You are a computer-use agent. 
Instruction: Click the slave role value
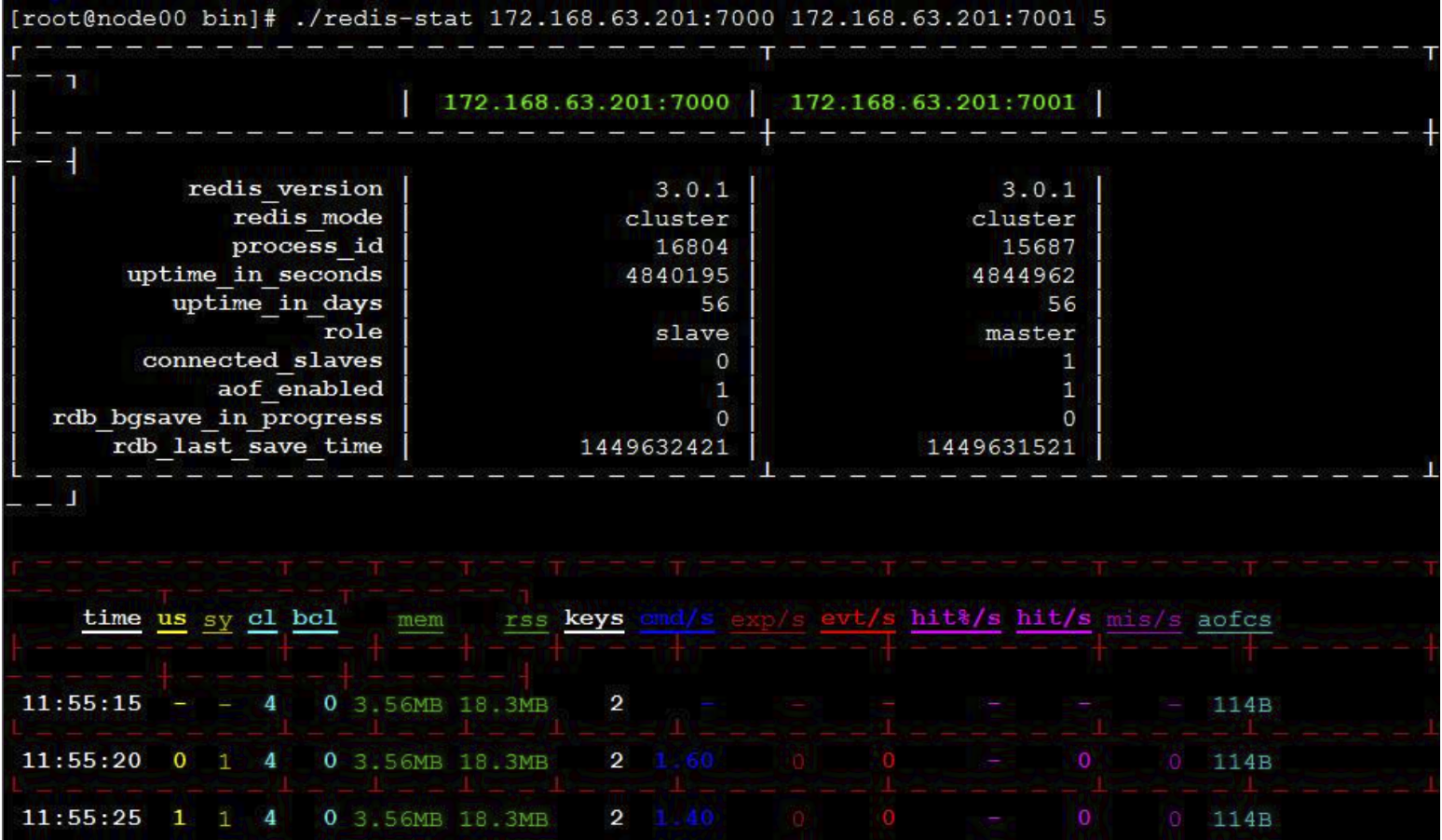[692, 332]
